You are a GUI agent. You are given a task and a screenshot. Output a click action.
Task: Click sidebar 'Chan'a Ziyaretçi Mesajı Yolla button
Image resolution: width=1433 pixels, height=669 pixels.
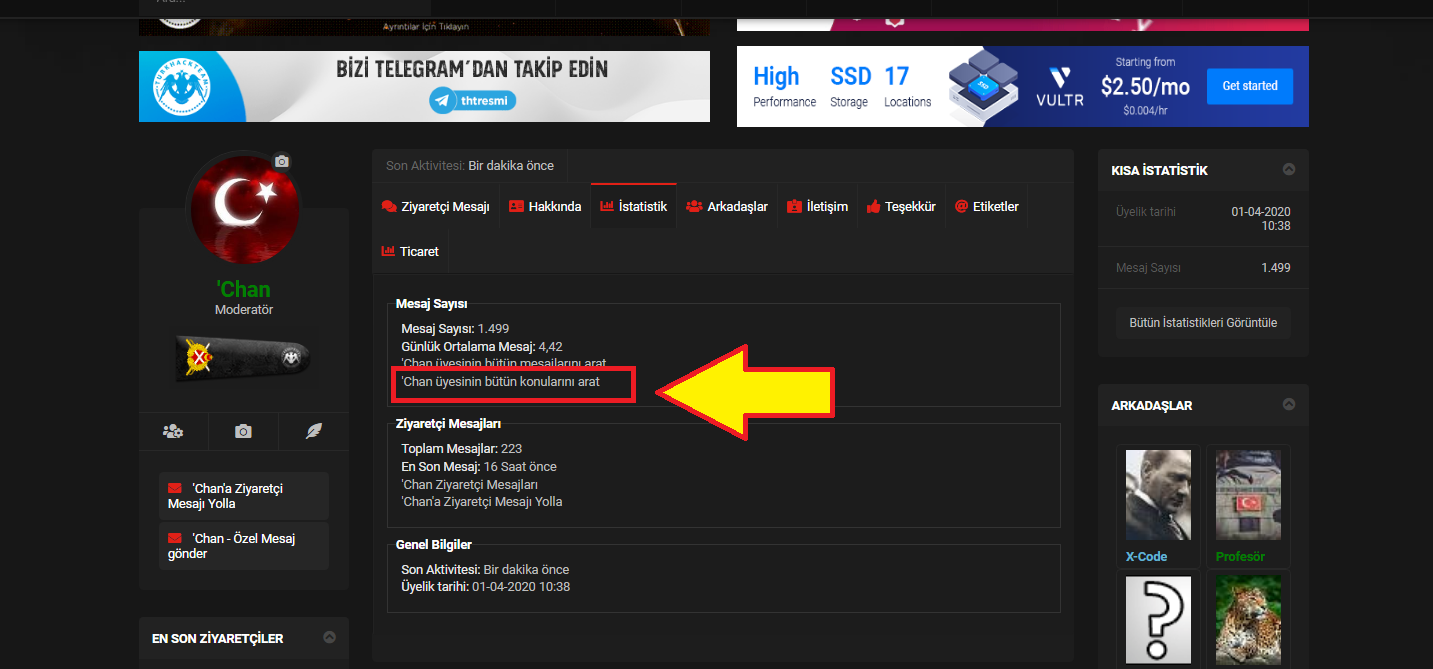tap(244, 496)
